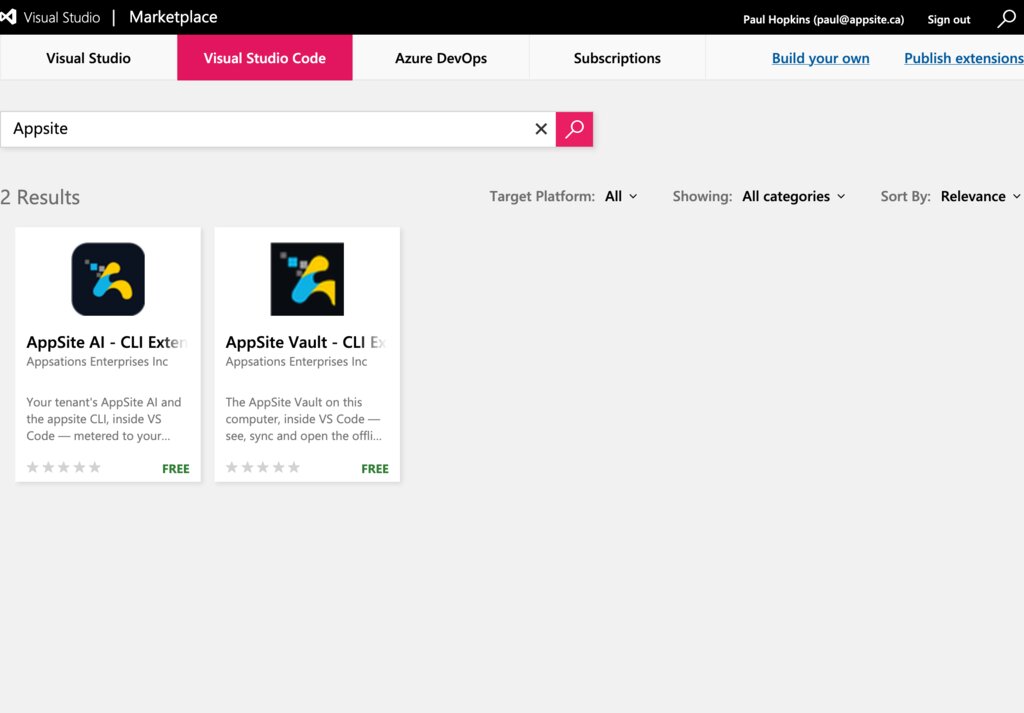
Task: Switch to the Visual Studio tab
Action: (88, 57)
